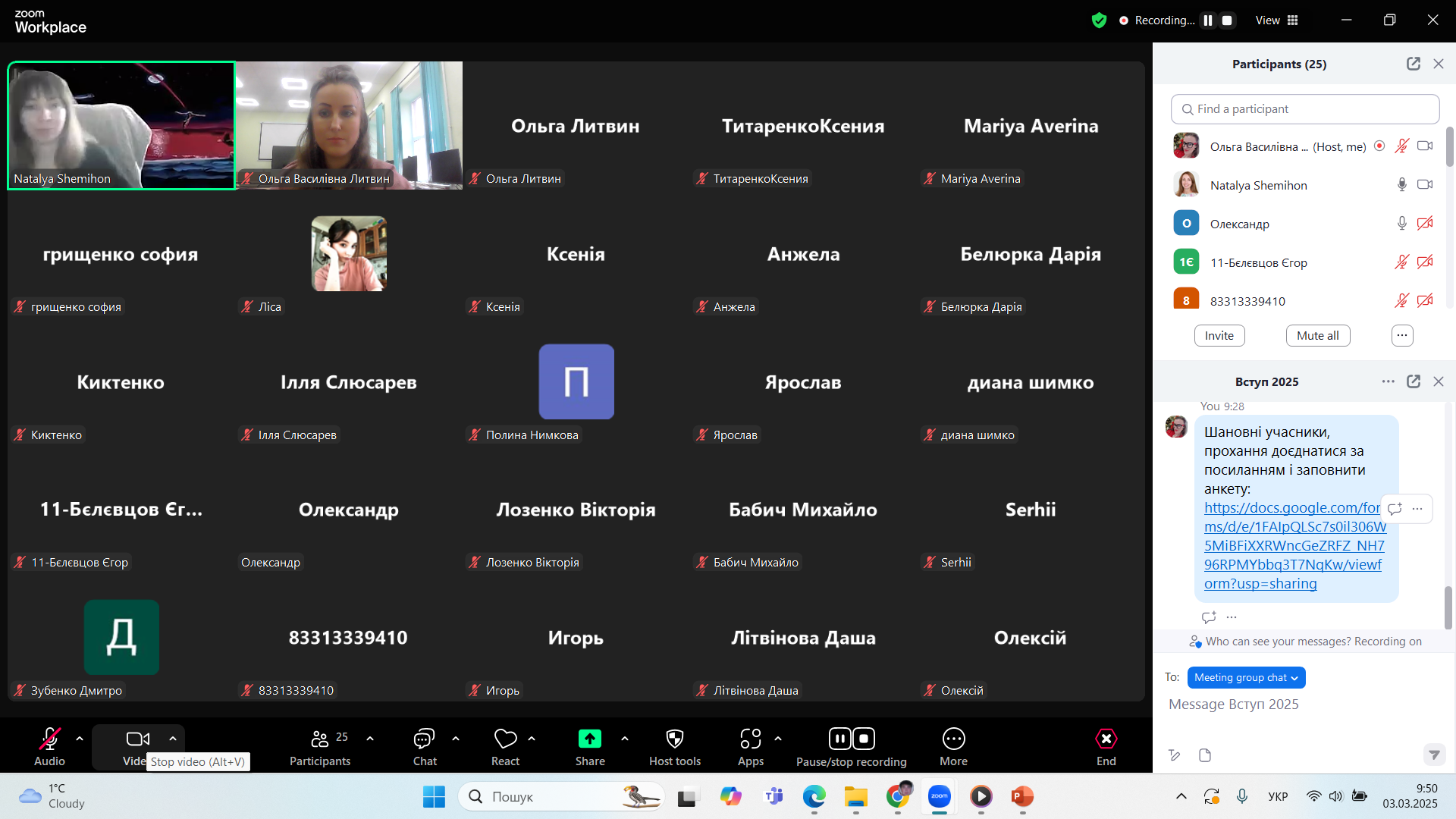Open the Chat panel from toolbar

tap(424, 746)
